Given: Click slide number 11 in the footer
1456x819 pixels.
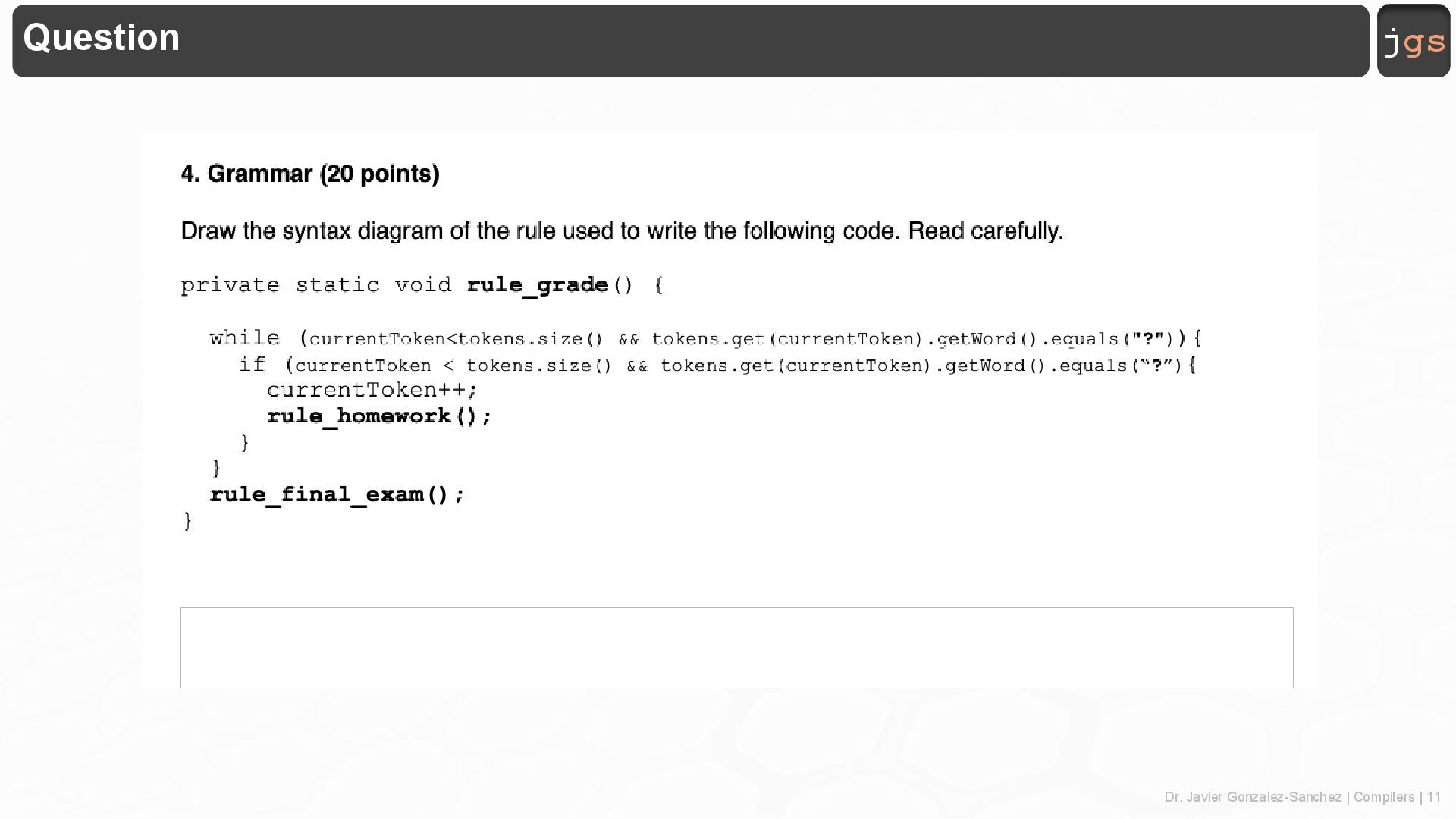Looking at the screenshot, I should click(1434, 797).
